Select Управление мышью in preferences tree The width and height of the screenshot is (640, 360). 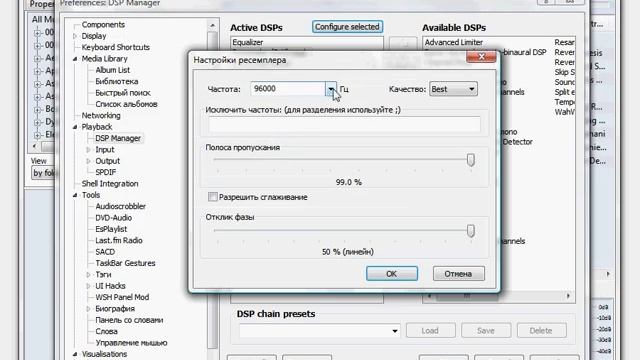tap(131, 343)
